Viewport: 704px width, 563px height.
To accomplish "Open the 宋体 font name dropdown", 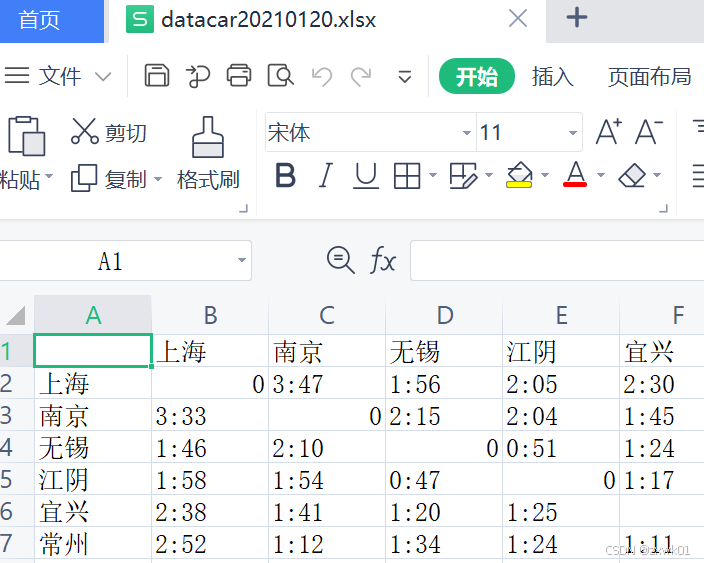I will pos(467,133).
